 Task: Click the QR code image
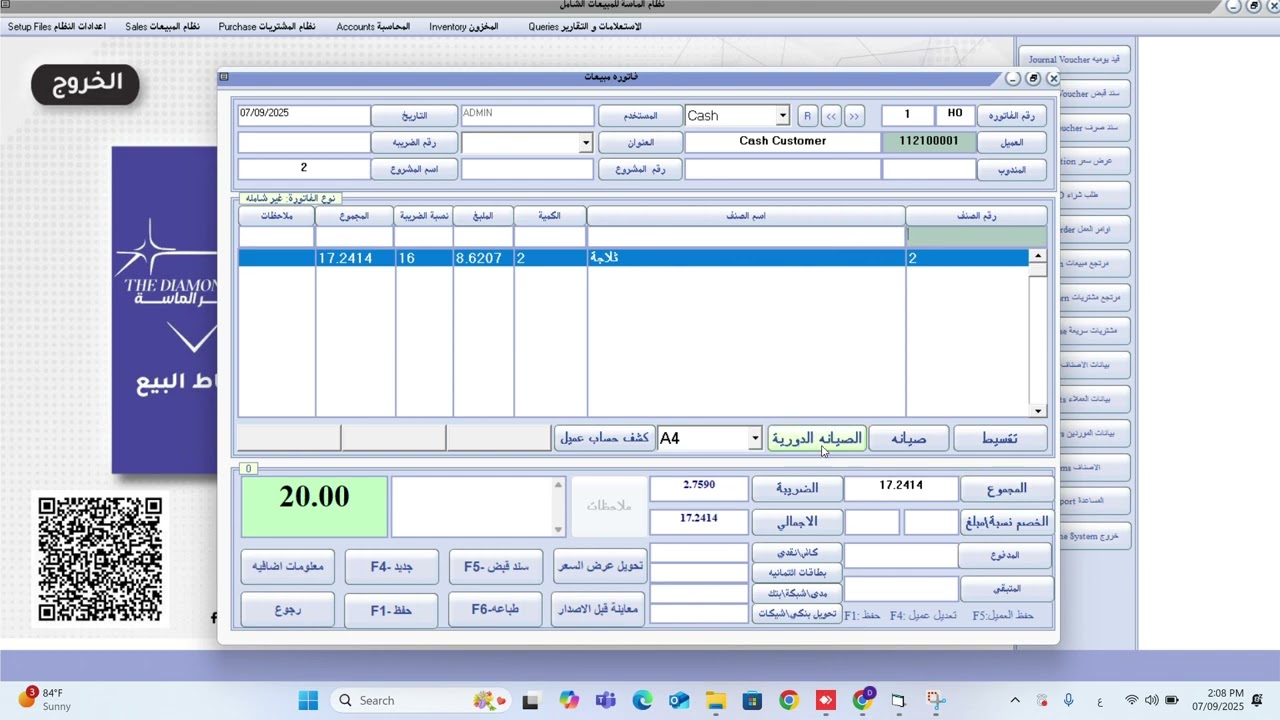point(100,559)
